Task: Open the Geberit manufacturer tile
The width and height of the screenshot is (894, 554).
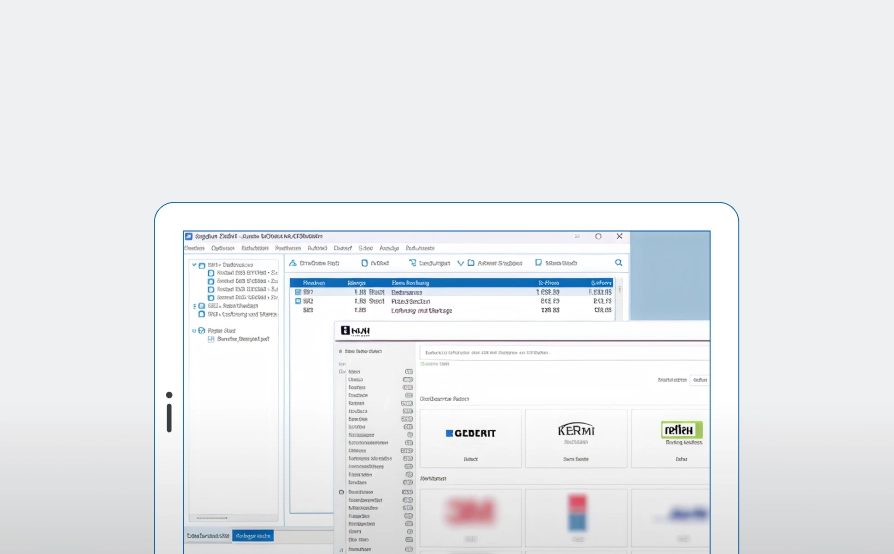Action: pos(470,438)
